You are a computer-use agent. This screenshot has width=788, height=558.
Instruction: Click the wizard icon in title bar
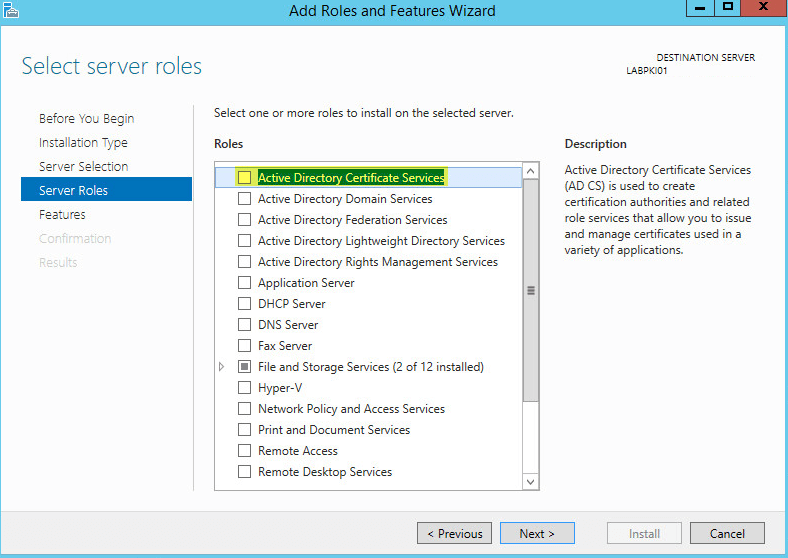click(10, 10)
